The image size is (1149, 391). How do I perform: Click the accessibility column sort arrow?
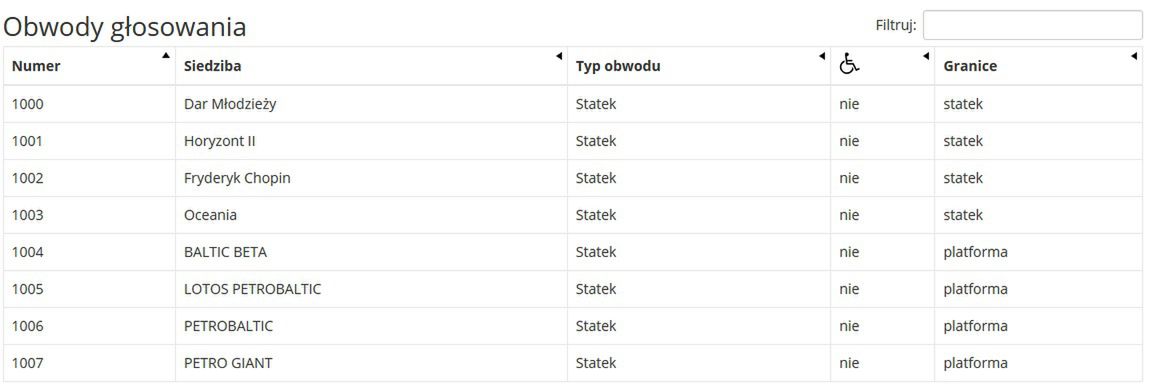tap(926, 56)
